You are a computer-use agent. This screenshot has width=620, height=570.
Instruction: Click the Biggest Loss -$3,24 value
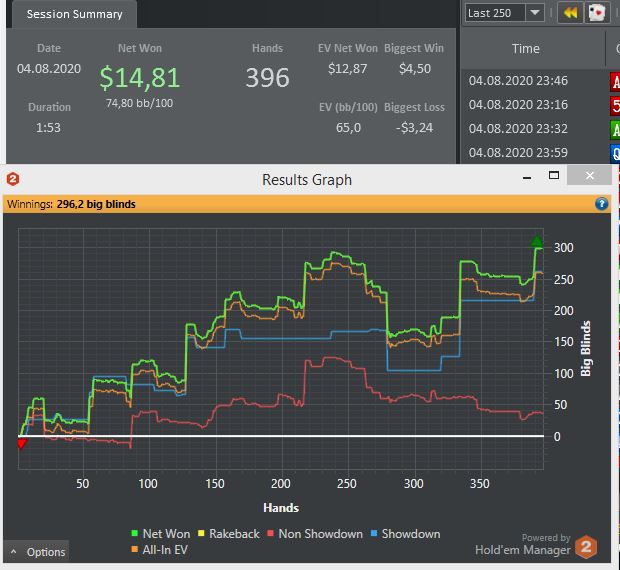pyautogui.click(x=414, y=128)
